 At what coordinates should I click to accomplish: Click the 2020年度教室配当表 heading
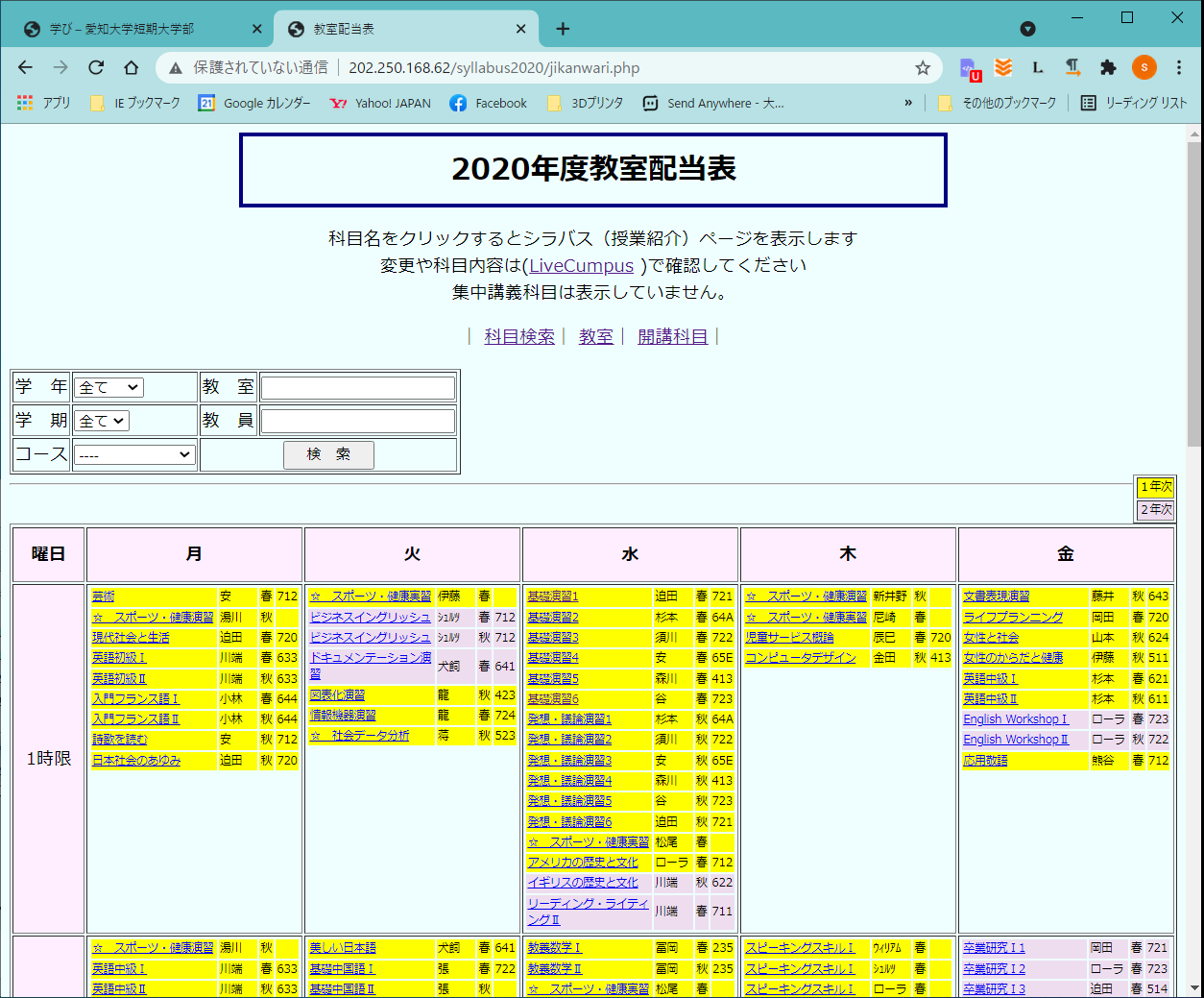tap(593, 169)
